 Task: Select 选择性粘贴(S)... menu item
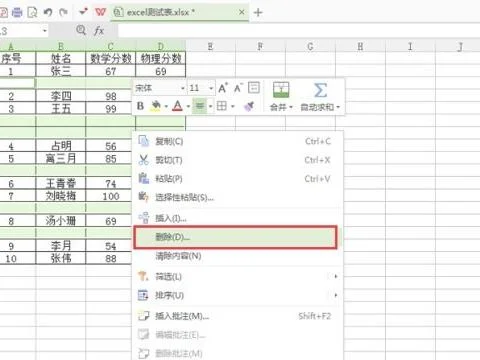coord(237,197)
